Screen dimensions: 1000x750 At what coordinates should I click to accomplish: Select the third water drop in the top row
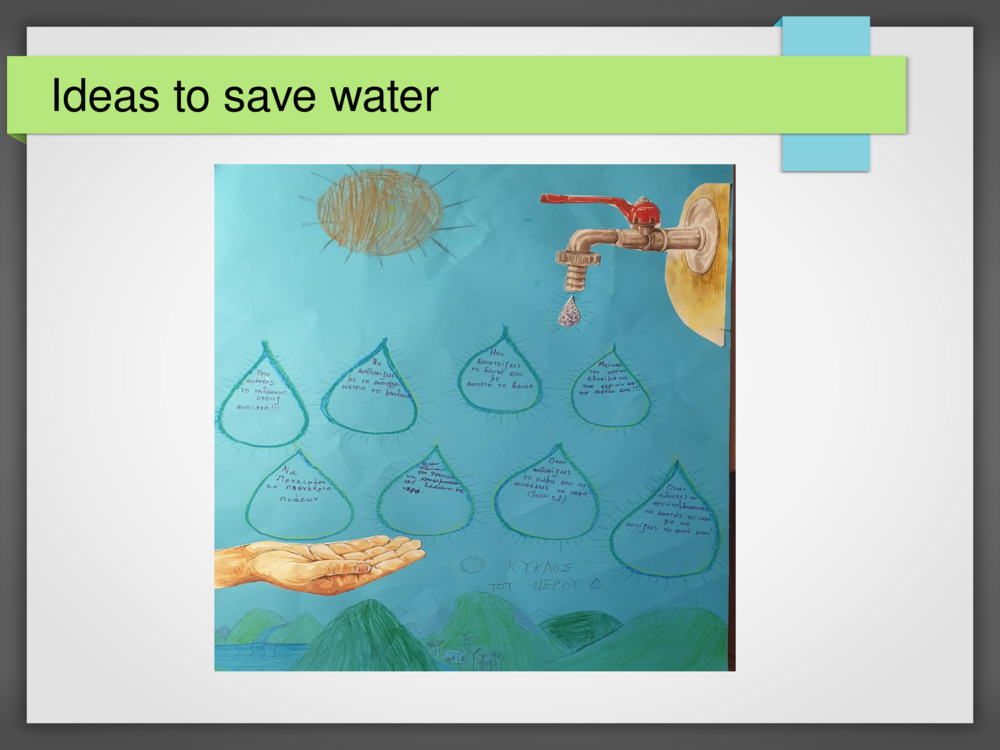501,371
